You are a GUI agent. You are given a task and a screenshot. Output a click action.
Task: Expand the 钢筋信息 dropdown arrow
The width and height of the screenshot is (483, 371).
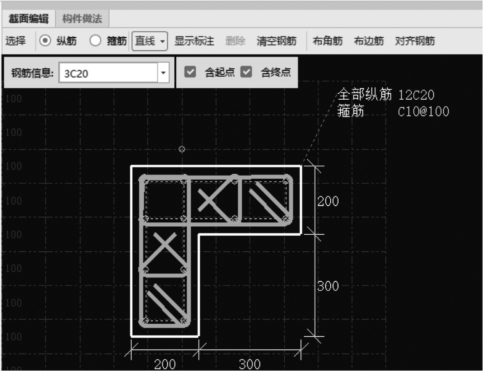coord(163,73)
